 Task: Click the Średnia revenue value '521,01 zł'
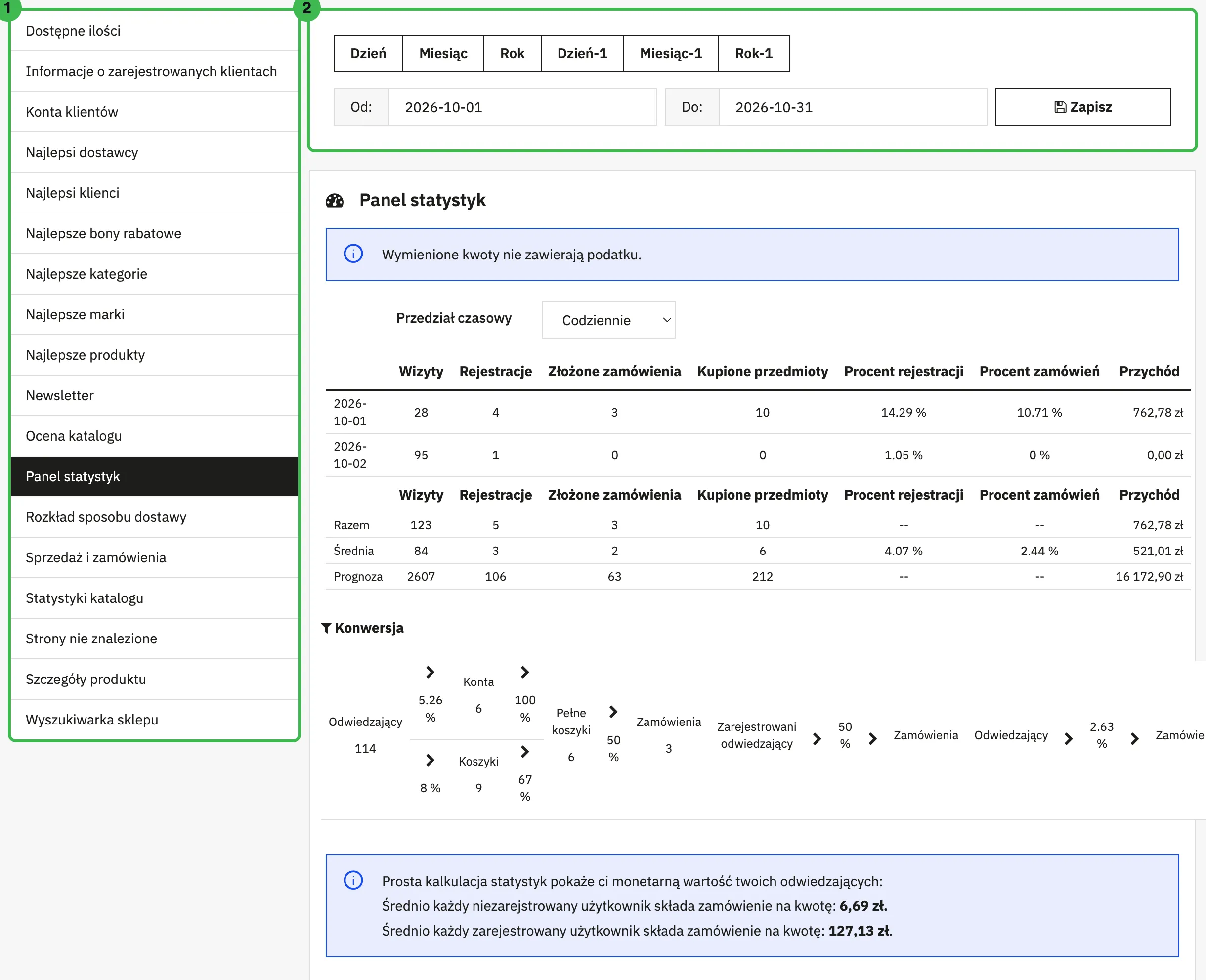pyautogui.click(x=1158, y=551)
